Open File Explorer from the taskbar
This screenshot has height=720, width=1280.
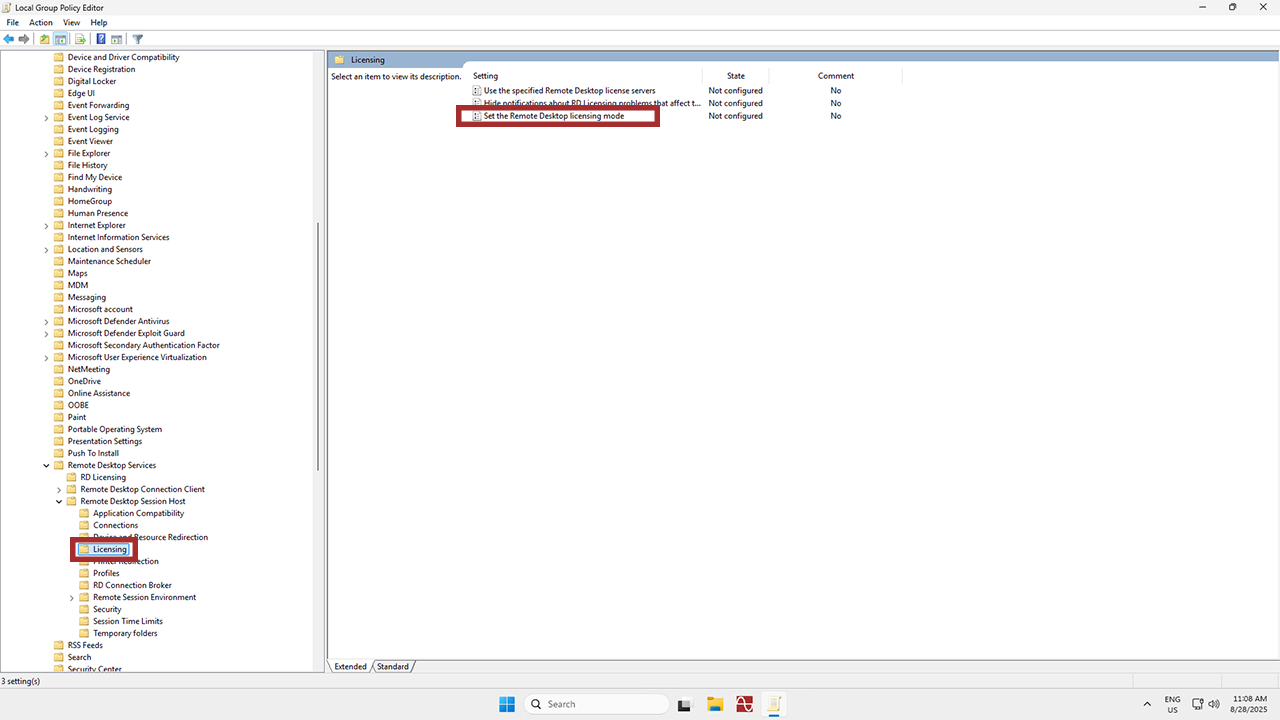tap(715, 704)
